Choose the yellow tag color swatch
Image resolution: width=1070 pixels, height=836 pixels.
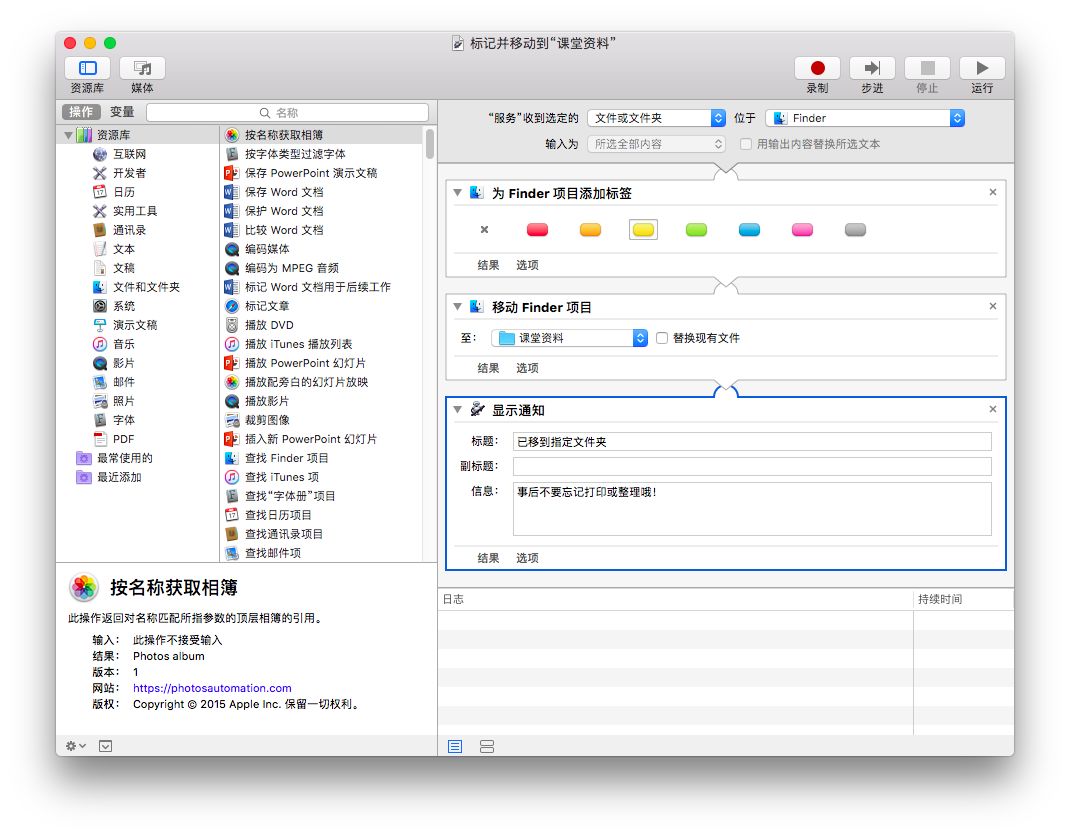643,230
